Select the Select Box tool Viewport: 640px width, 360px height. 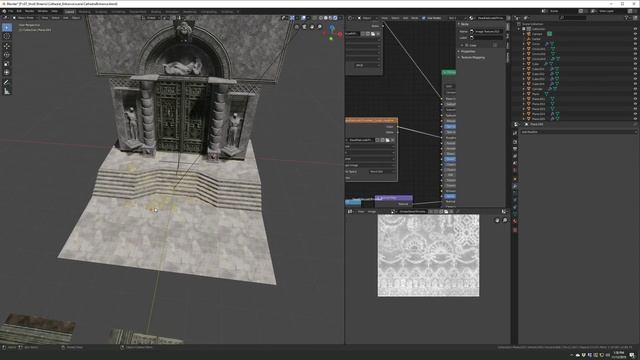7,27
